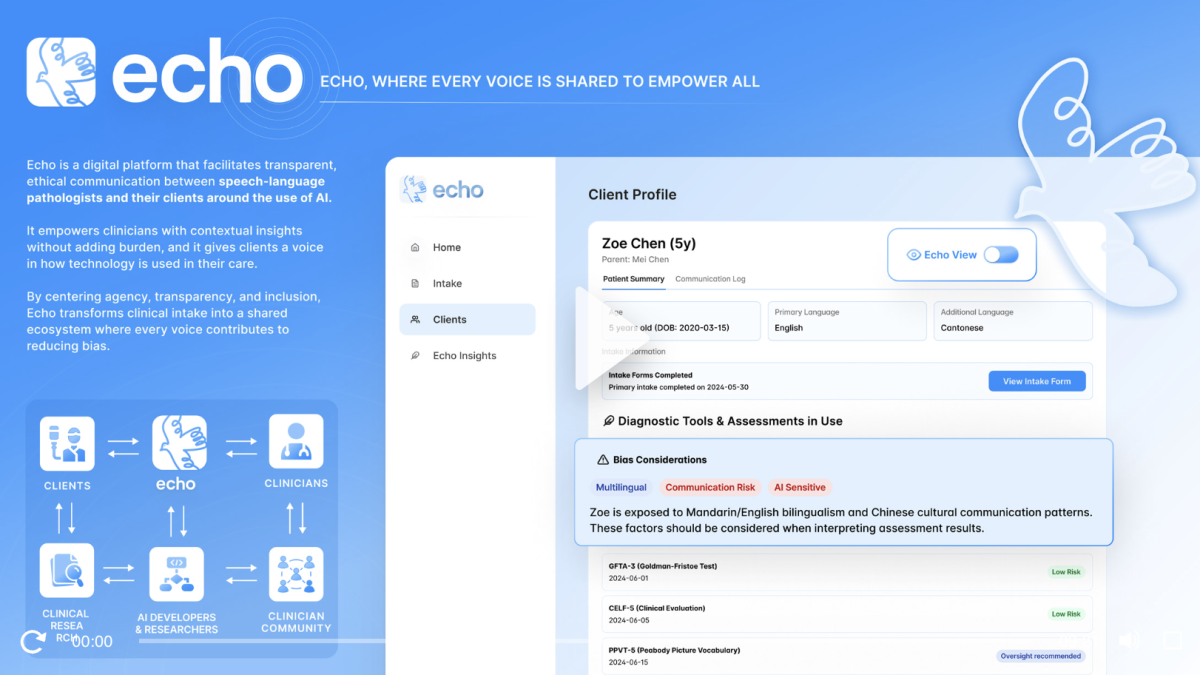Click the Echo Insights leaf icon
This screenshot has width=1200, height=675.
coord(415,356)
